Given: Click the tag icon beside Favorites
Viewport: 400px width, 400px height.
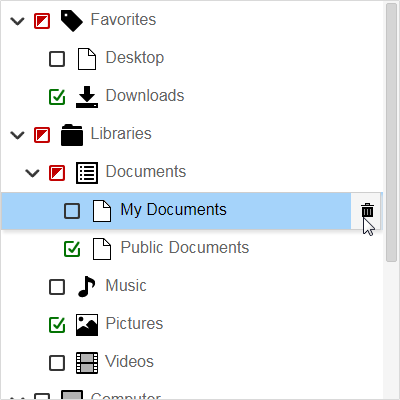Looking at the screenshot, I should 72,21.
